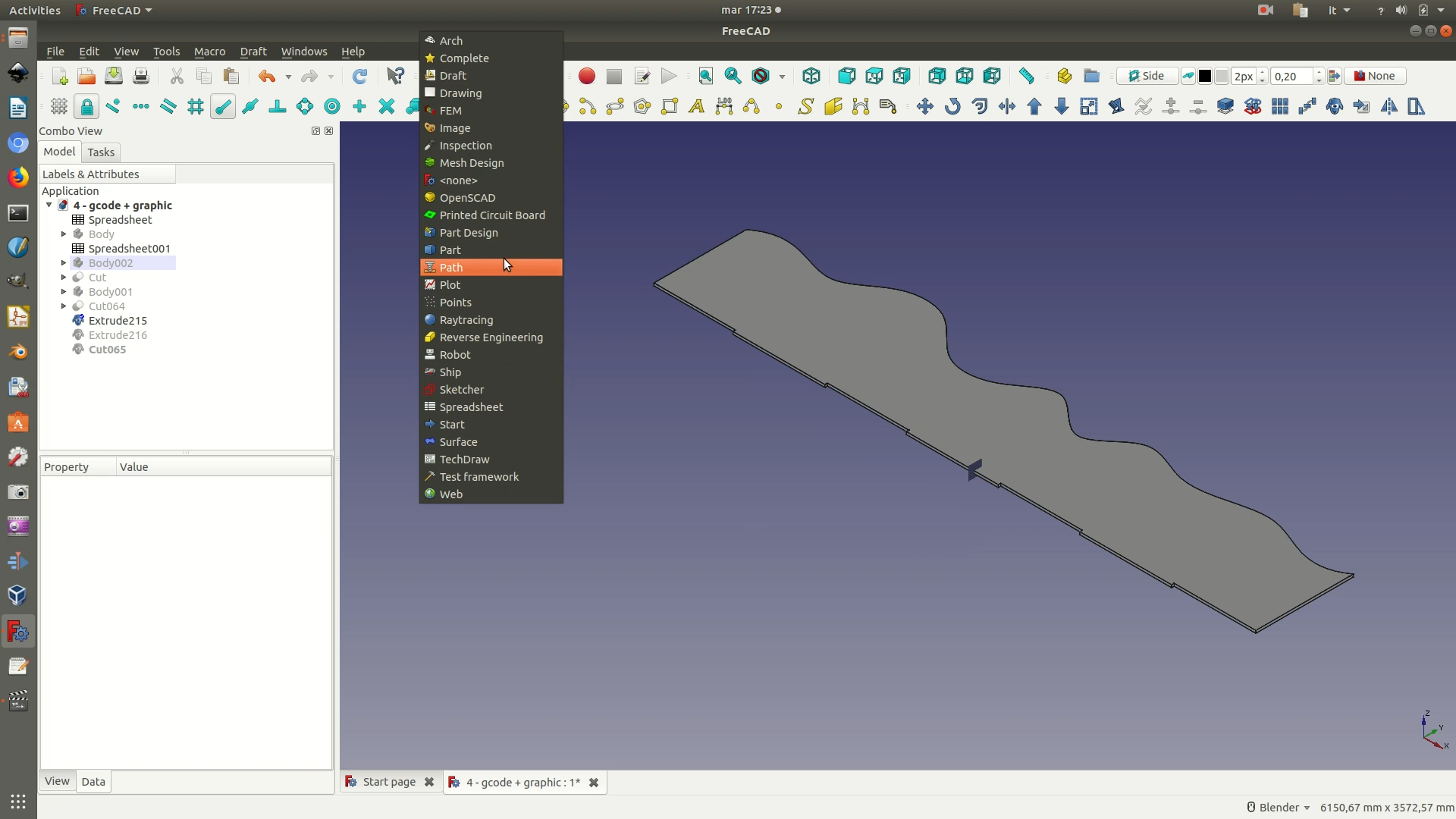Set the isometric axonometric view cube
This screenshot has width=1456, height=819.
[811, 76]
